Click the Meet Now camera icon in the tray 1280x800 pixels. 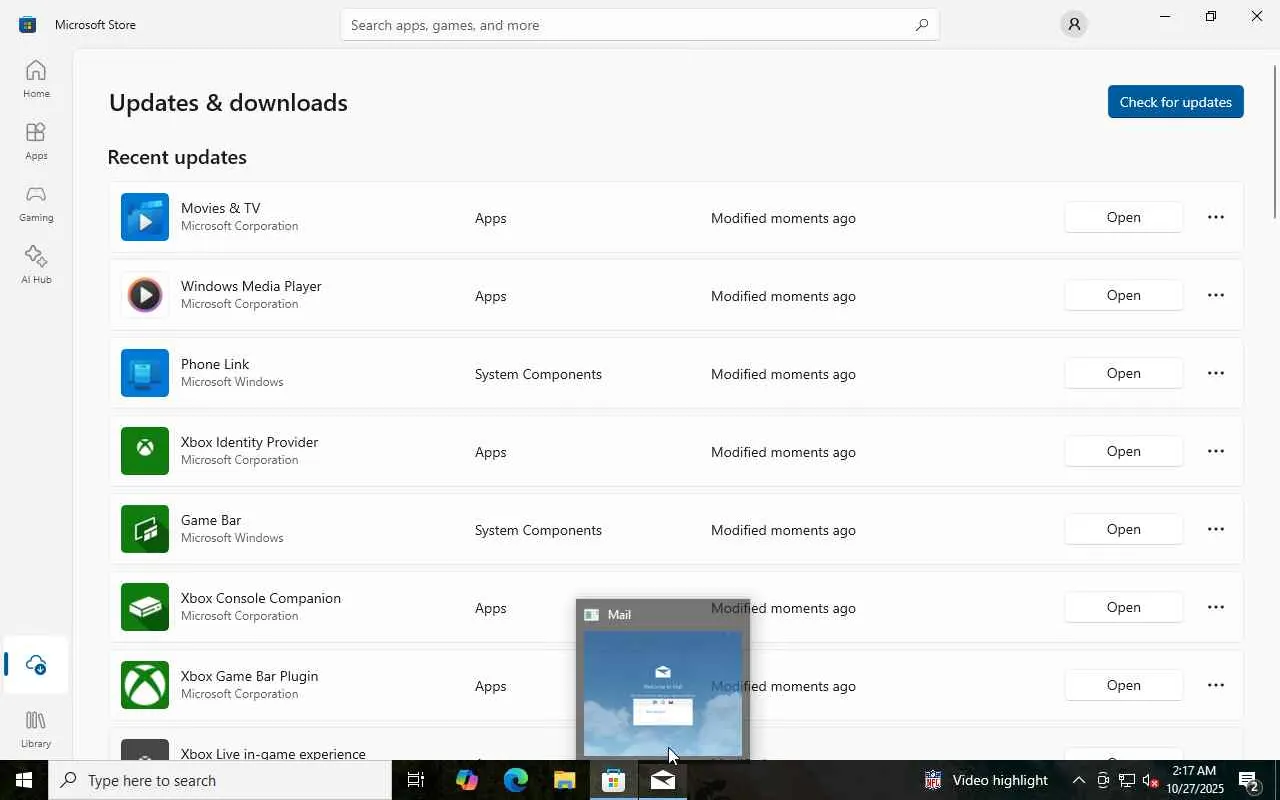[x=1103, y=780]
